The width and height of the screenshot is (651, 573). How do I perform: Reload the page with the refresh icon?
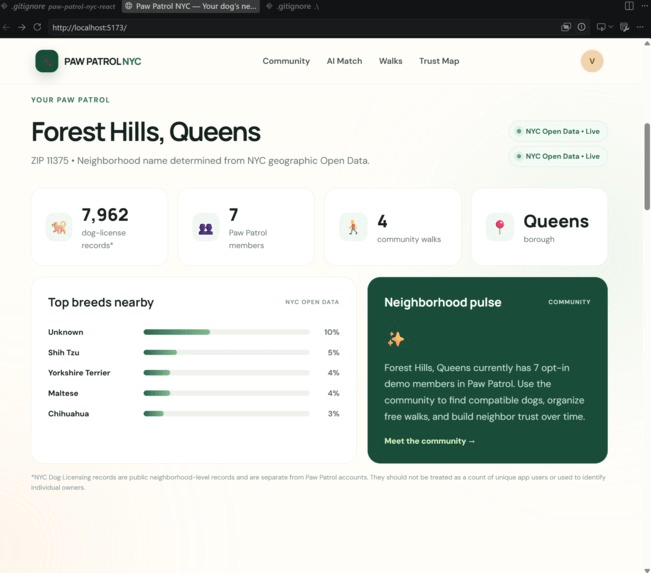coord(37,27)
